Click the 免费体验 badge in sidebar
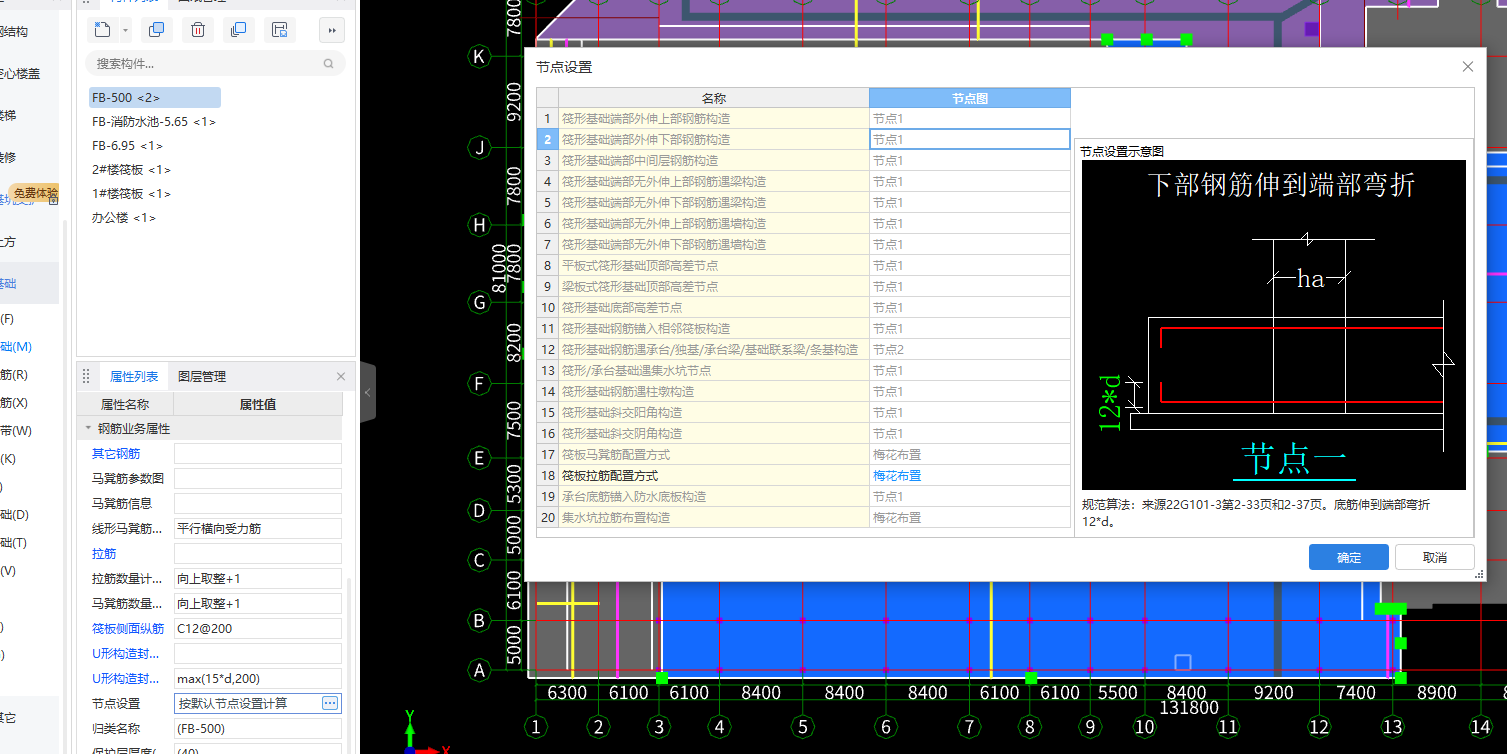 [x=34, y=192]
